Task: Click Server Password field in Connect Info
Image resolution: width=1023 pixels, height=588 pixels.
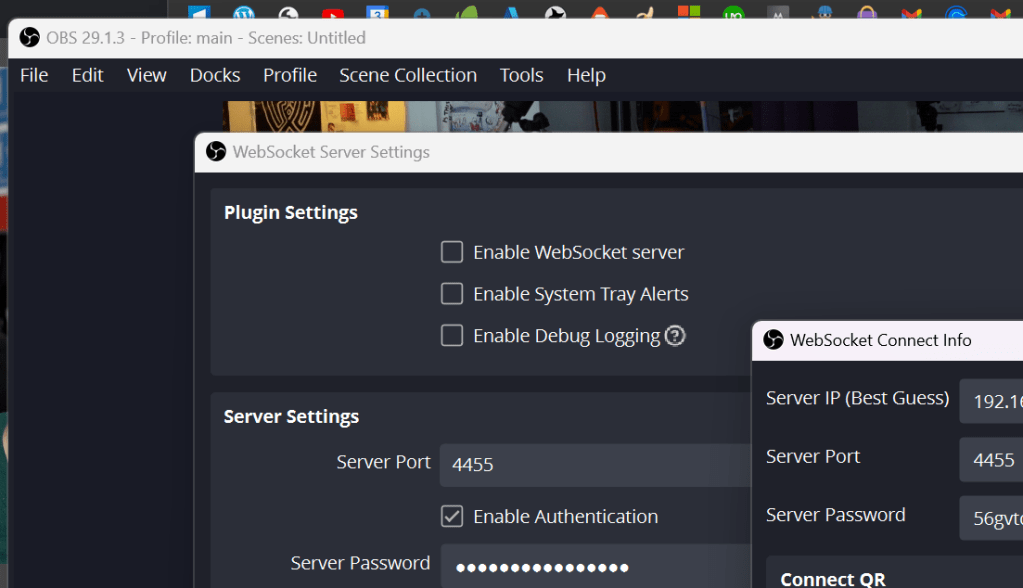Action: (991, 518)
